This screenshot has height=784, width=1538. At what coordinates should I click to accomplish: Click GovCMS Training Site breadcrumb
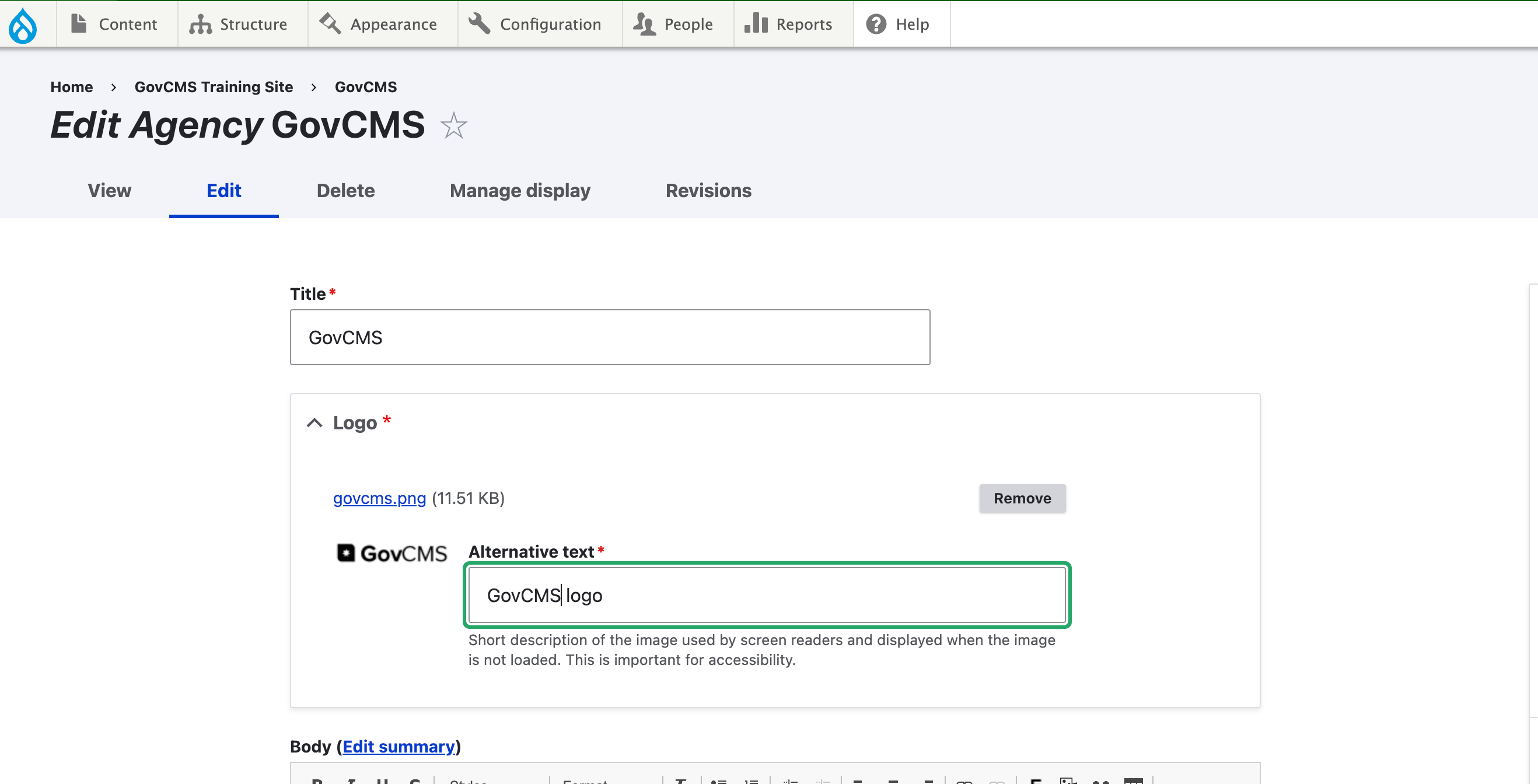[213, 87]
